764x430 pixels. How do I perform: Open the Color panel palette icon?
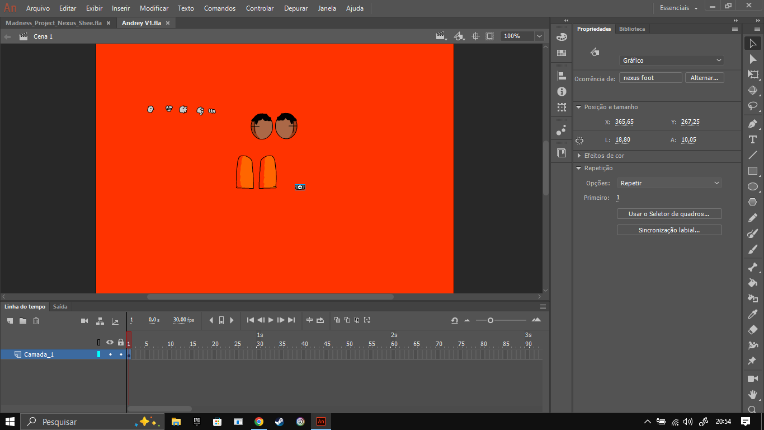pyautogui.click(x=561, y=37)
